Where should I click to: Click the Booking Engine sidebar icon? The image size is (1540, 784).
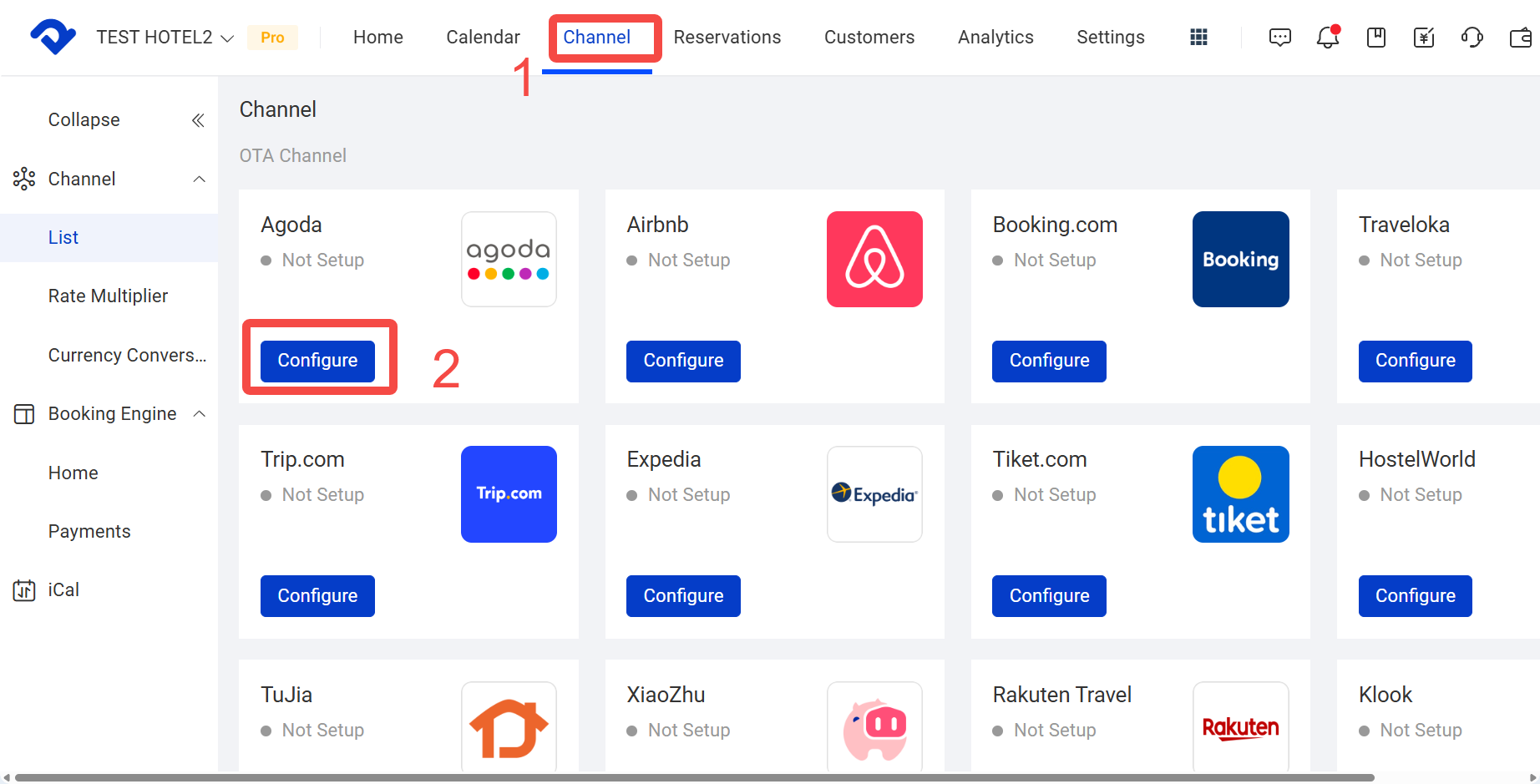[24, 414]
